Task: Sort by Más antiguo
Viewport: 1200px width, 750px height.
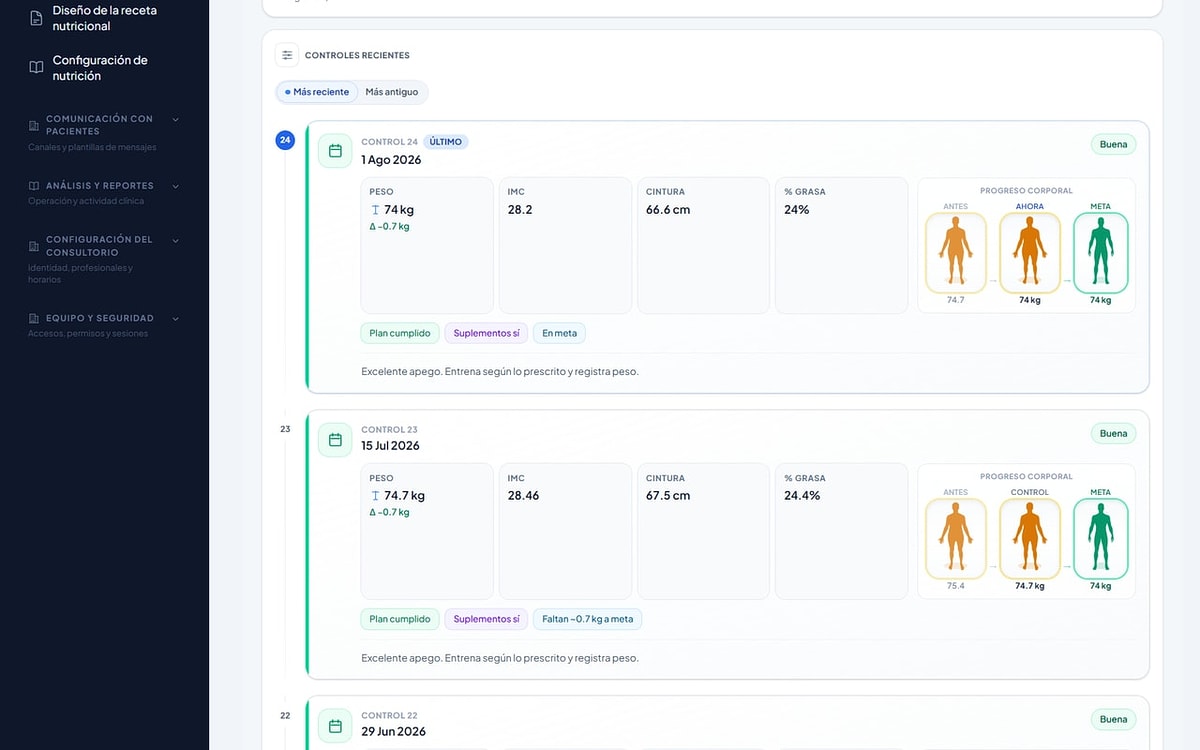Action: click(392, 92)
